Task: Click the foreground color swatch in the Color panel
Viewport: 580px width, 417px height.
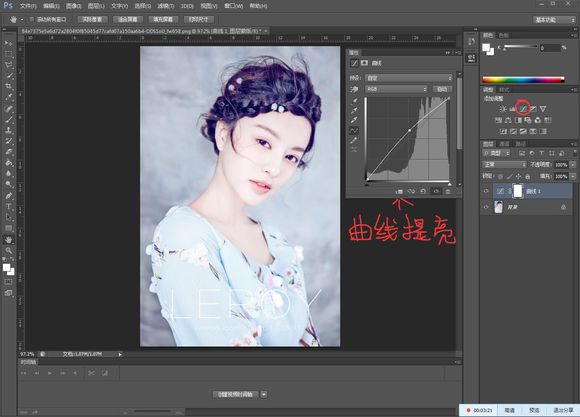Action: [x=486, y=47]
